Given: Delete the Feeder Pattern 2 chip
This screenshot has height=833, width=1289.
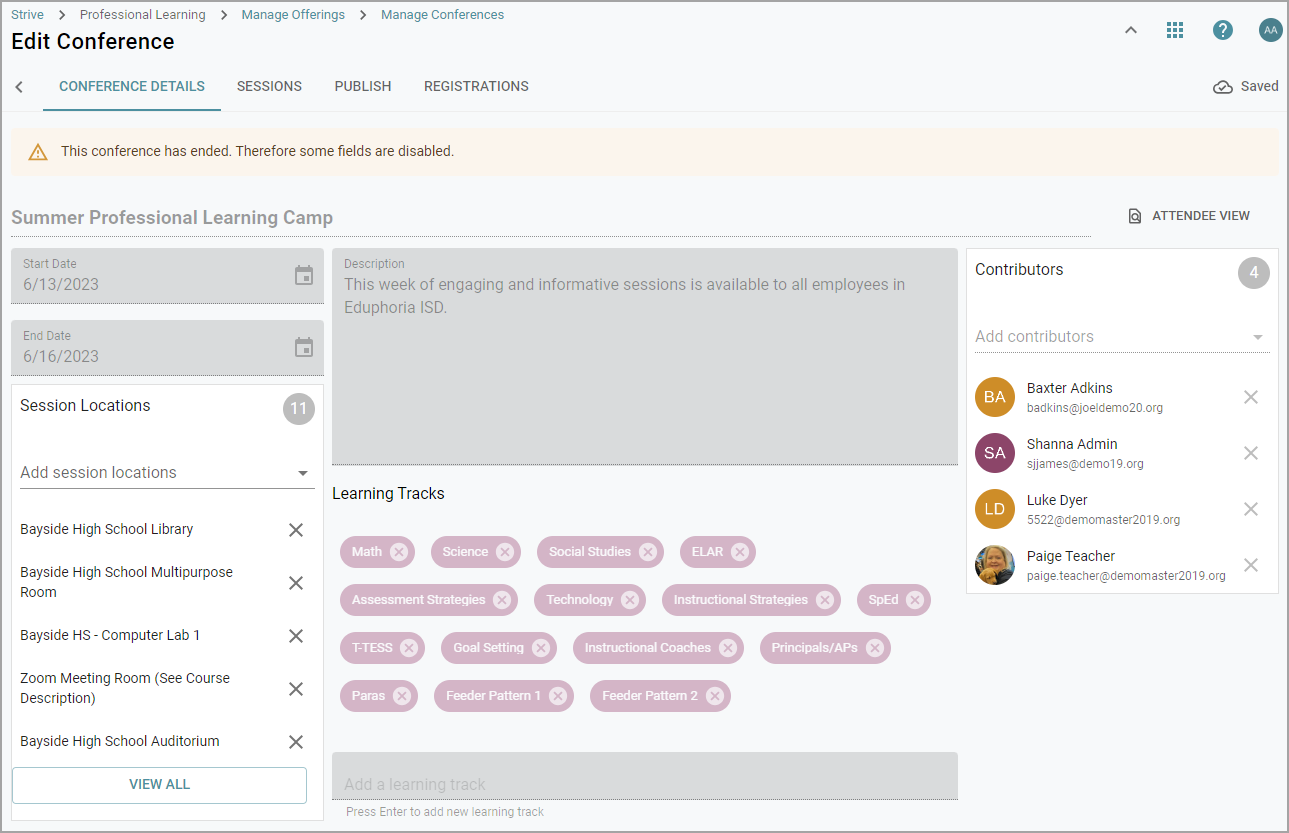Looking at the screenshot, I should [715, 696].
